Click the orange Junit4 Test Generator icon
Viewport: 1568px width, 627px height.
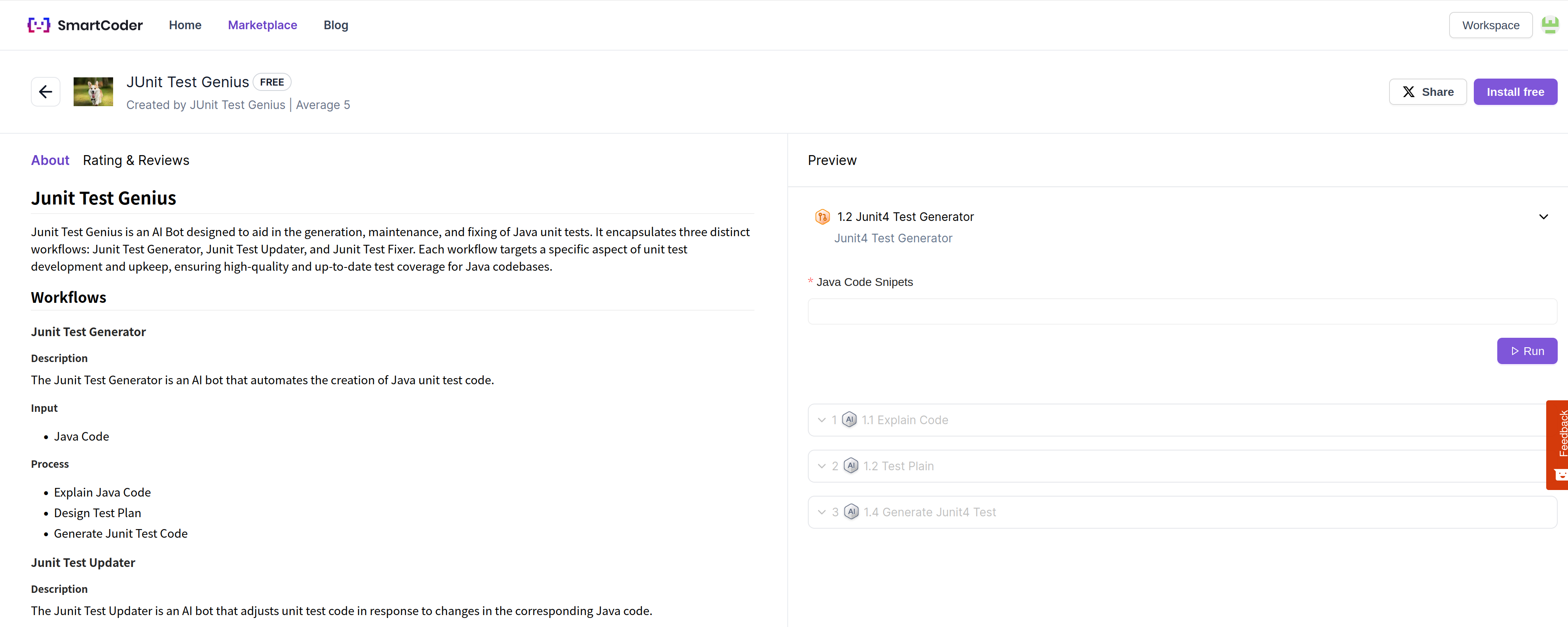pyautogui.click(x=822, y=217)
